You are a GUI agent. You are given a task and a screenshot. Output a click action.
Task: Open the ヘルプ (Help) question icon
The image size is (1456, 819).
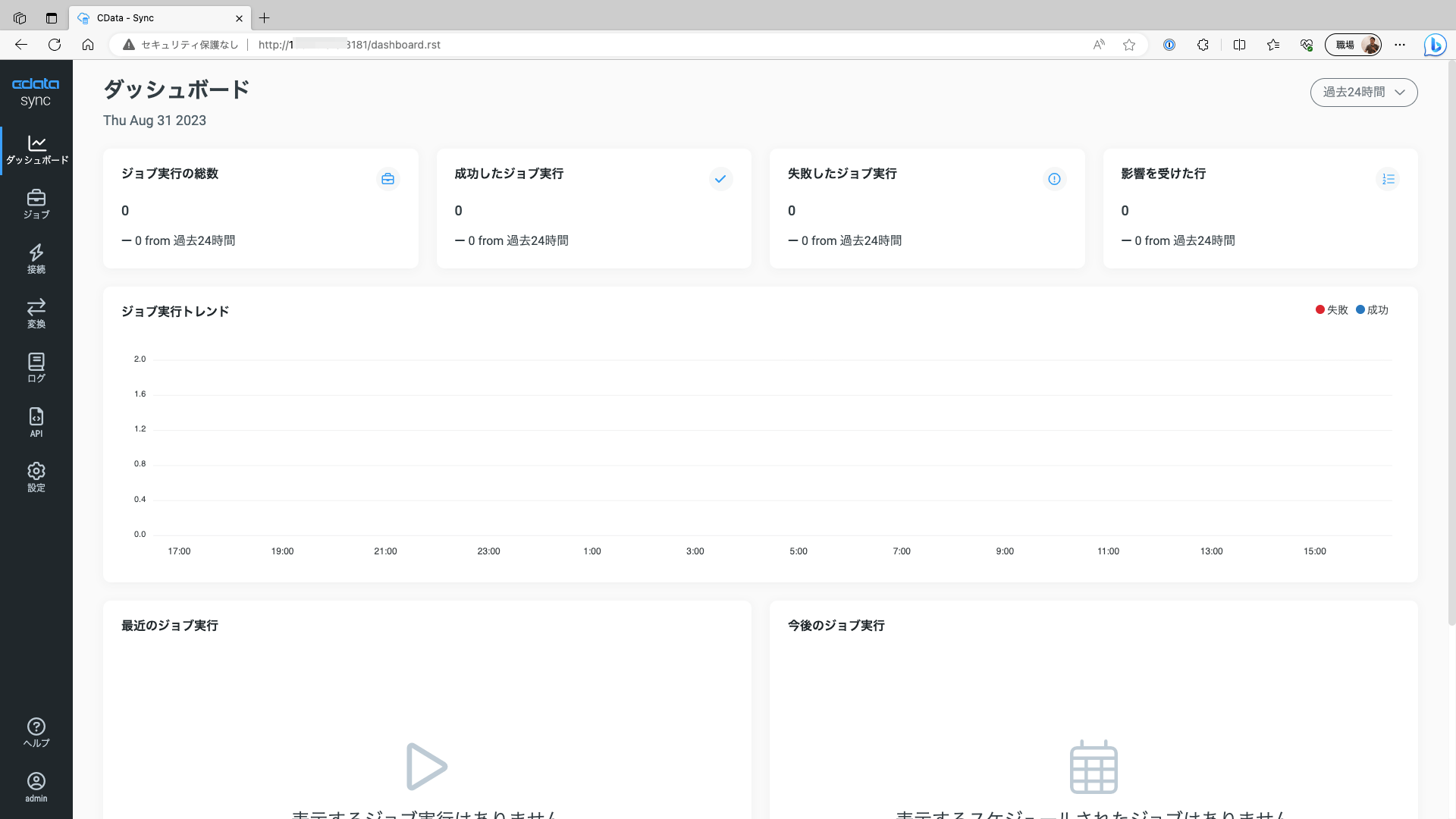(x=36, y=733)
